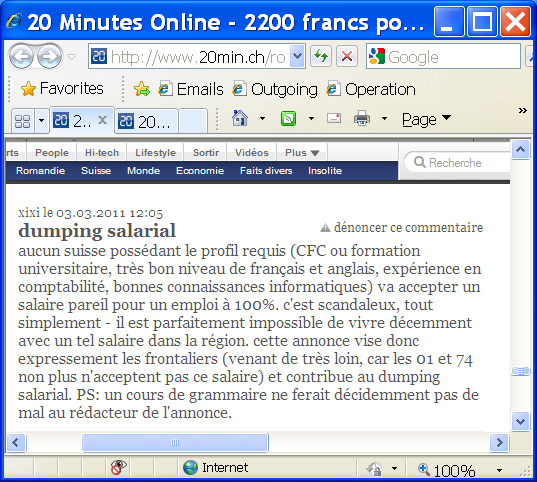This screenshot has height=482, width=537.
Task: Switch to the second 20 Minutes tab
Action: (146, 122)
